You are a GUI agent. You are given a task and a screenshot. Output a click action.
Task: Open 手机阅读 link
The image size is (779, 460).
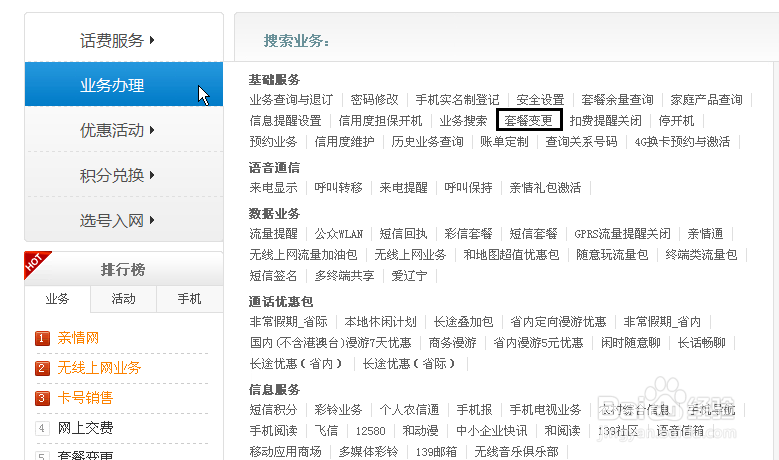(273, 431)
